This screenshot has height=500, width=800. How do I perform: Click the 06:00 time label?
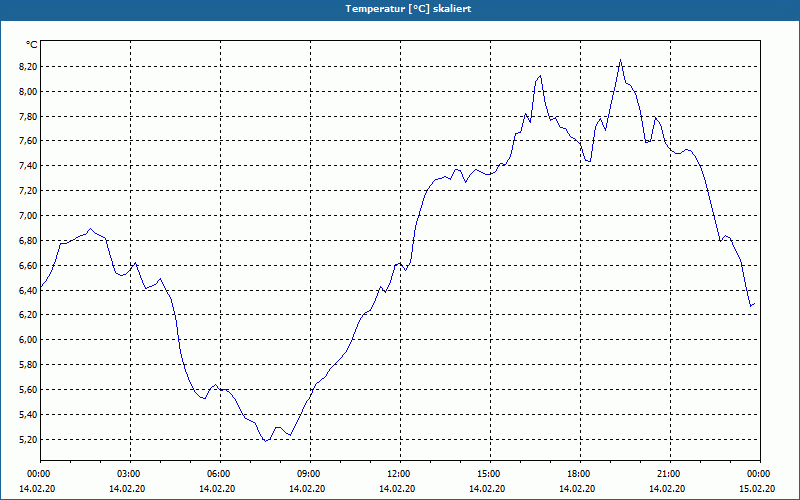tap(220, 474)
